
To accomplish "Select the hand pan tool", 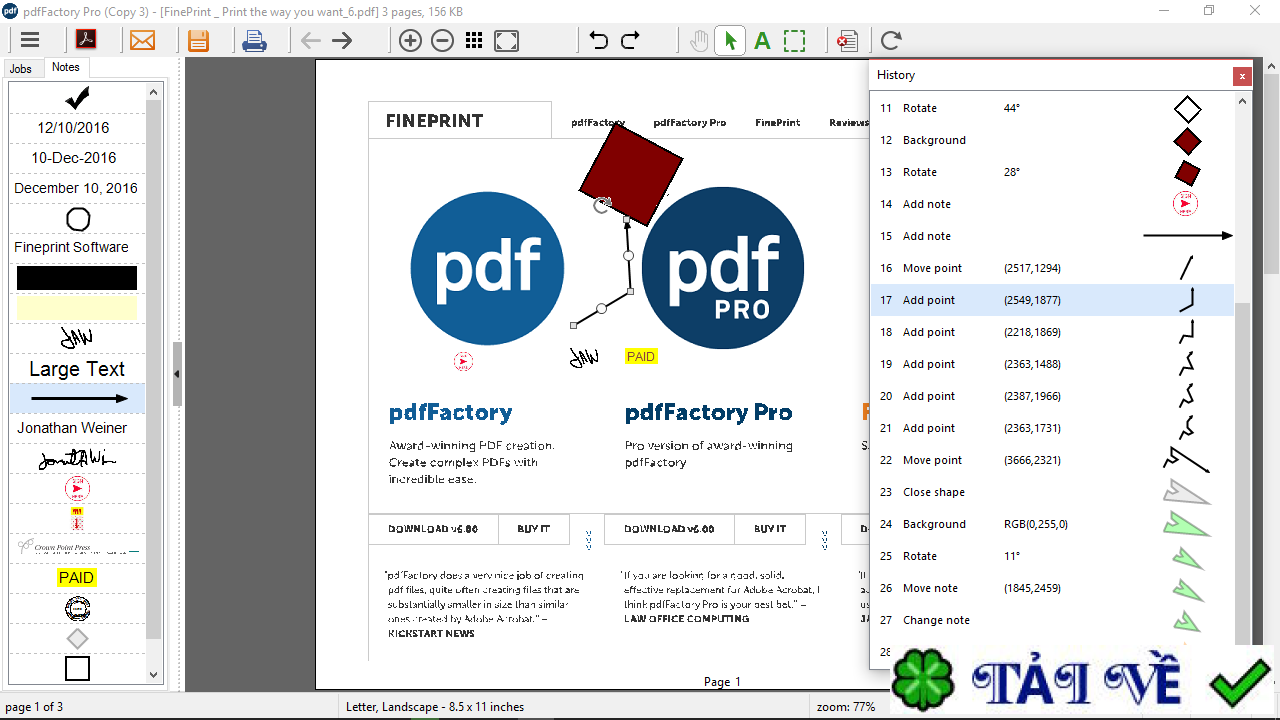I will [697, 41].
